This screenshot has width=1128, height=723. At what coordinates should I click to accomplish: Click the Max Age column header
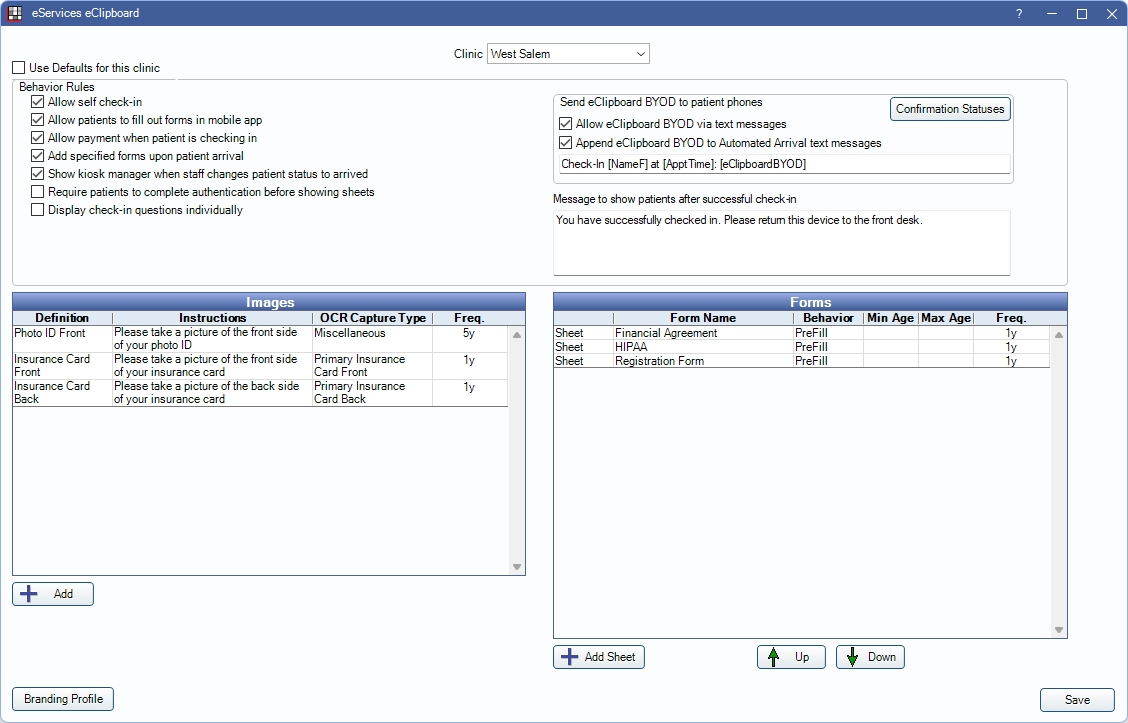pyautogui.click(x=946, y=318)
